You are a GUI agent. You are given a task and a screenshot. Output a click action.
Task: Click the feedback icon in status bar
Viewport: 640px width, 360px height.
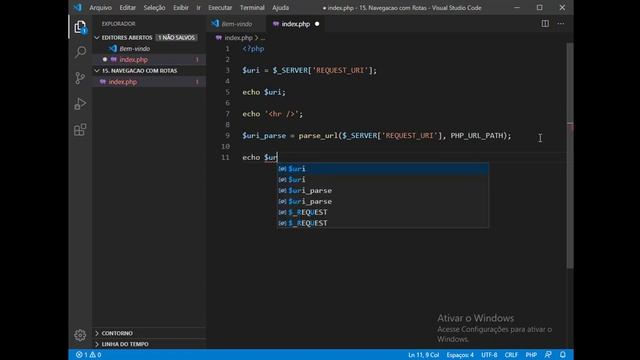pos(548,355)
